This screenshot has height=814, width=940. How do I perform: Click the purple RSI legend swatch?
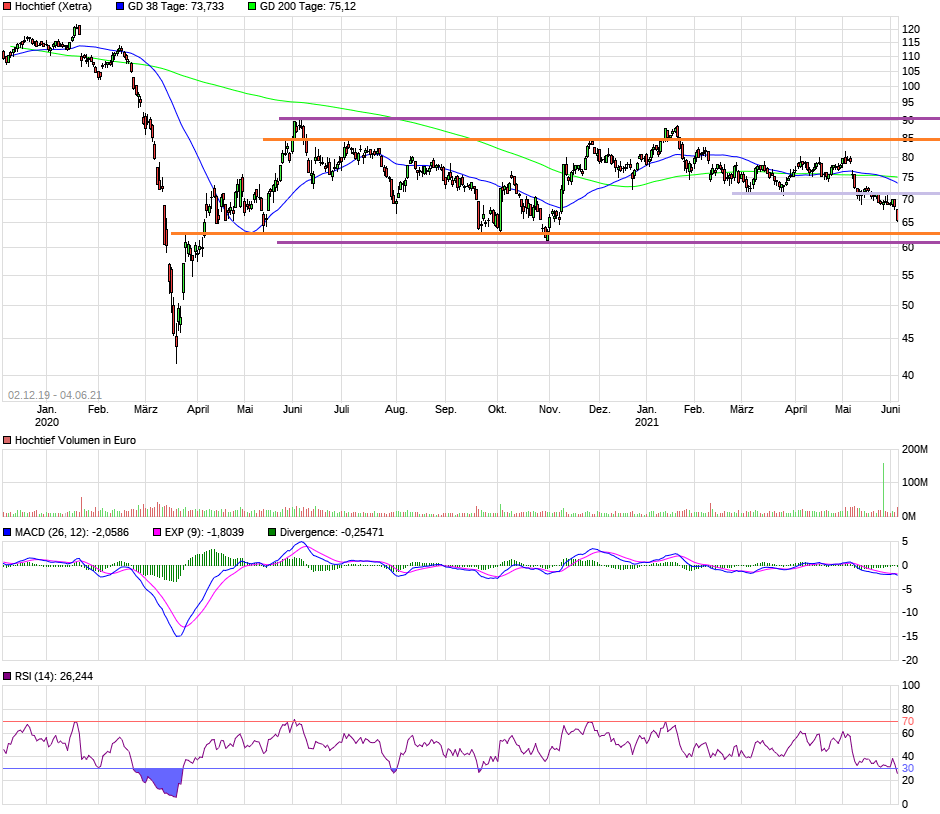tap(7, 676)
